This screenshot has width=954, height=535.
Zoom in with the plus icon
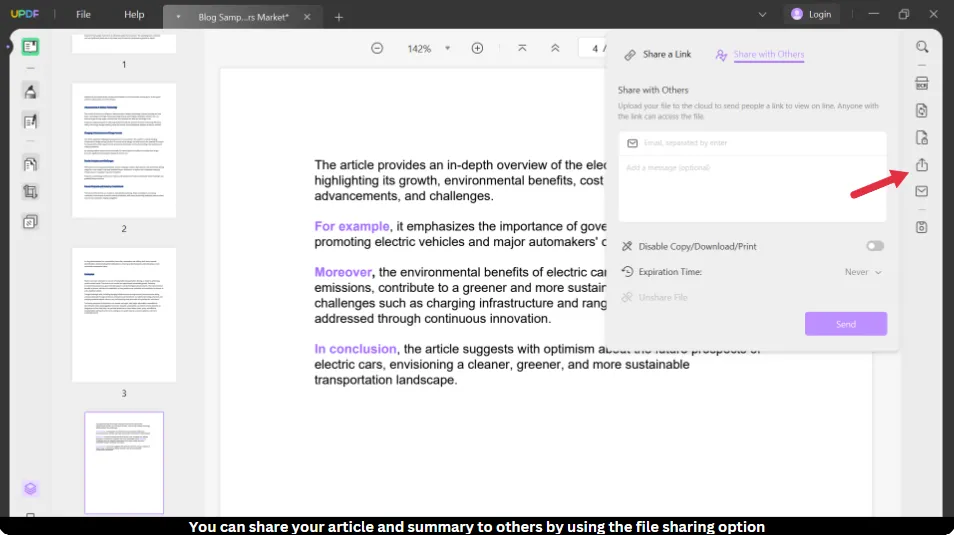tap(478, 48)
